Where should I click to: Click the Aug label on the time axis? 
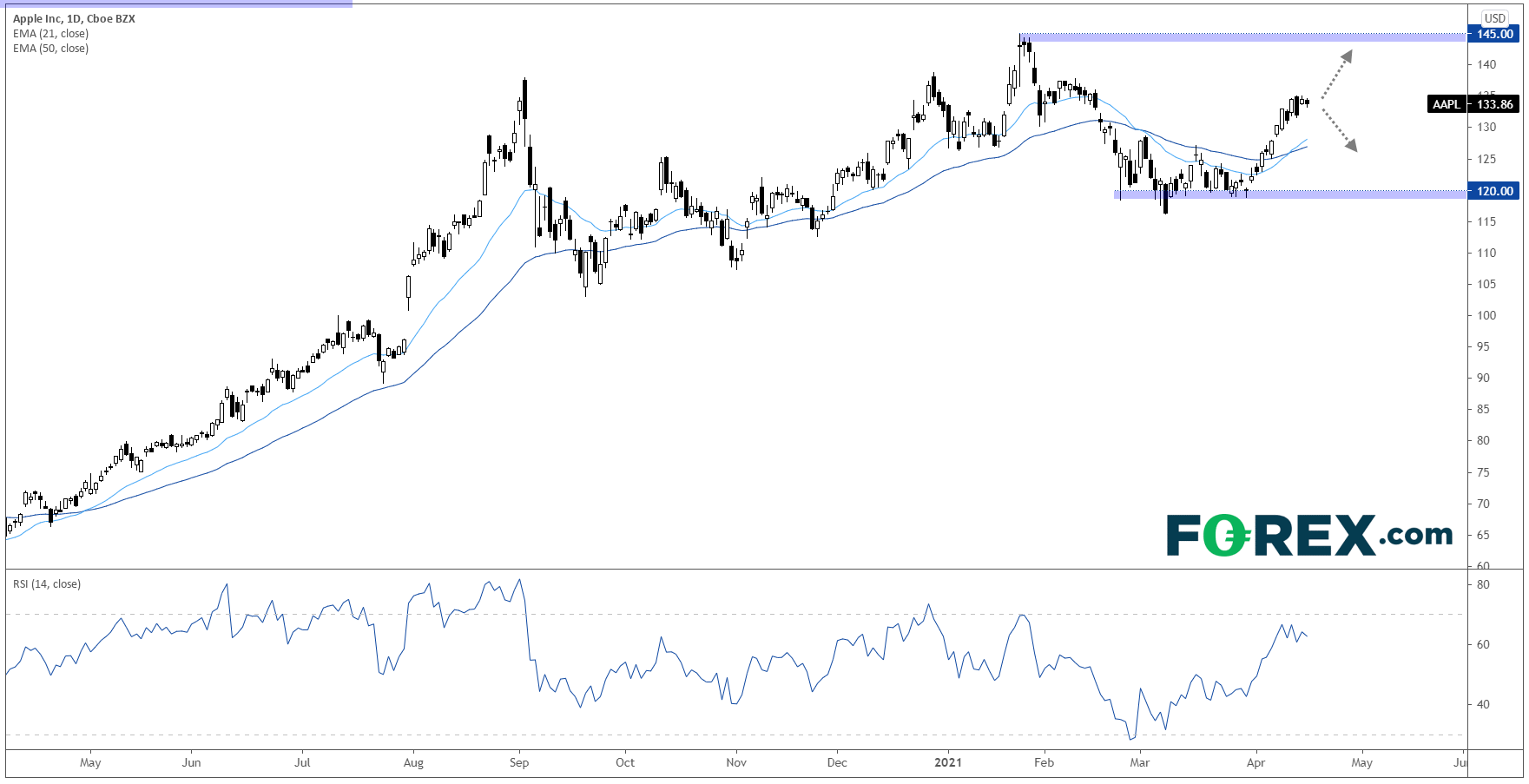point(413,762)
